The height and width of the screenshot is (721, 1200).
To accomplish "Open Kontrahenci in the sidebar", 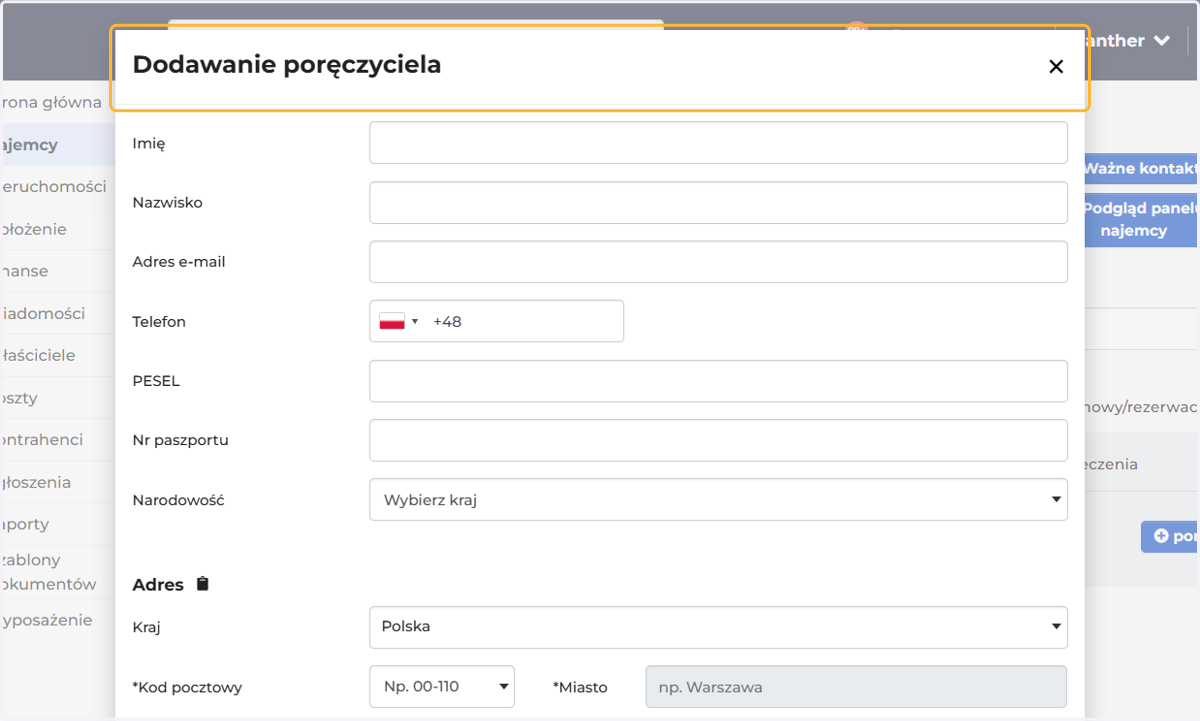I will [x=42, y=439].
